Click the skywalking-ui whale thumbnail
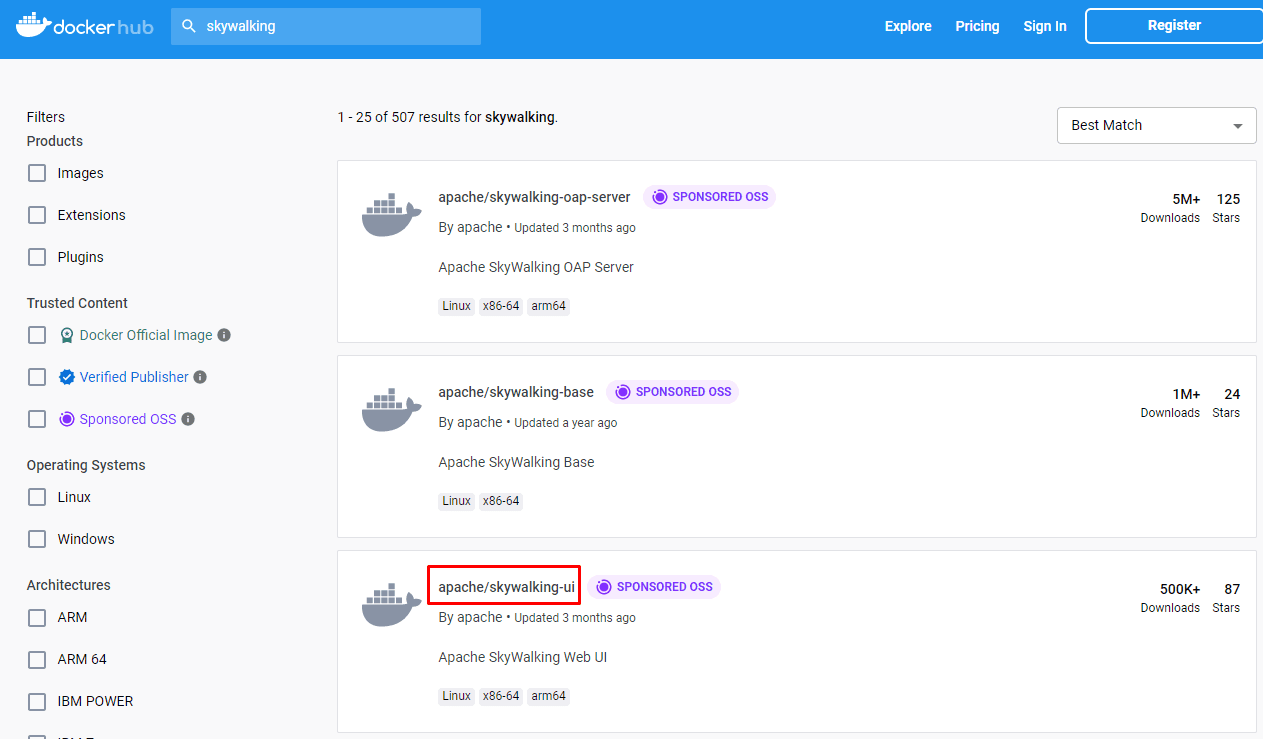Viewport: 1263px width, 739px height. (x=392, y=606)
